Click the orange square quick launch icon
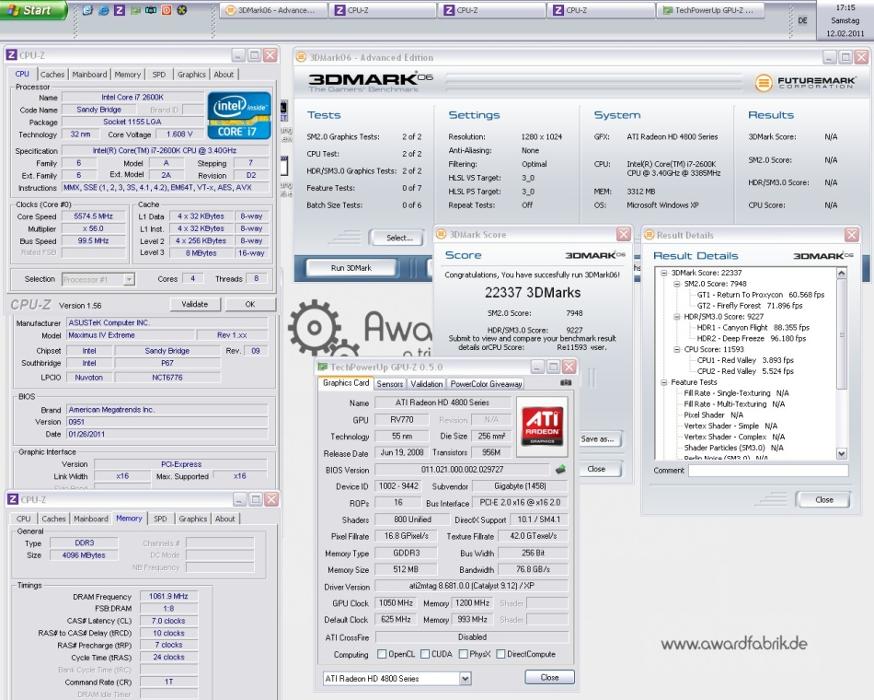This screenshot has width=874, height=700. (x=166, y=10)
